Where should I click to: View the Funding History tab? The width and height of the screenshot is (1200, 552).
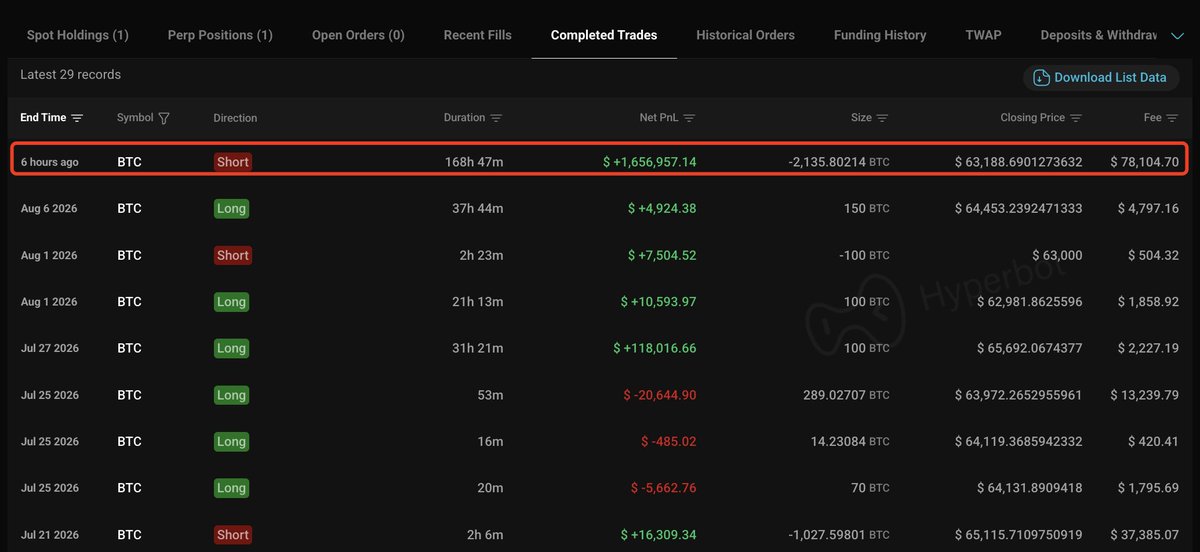pos(880,35)
